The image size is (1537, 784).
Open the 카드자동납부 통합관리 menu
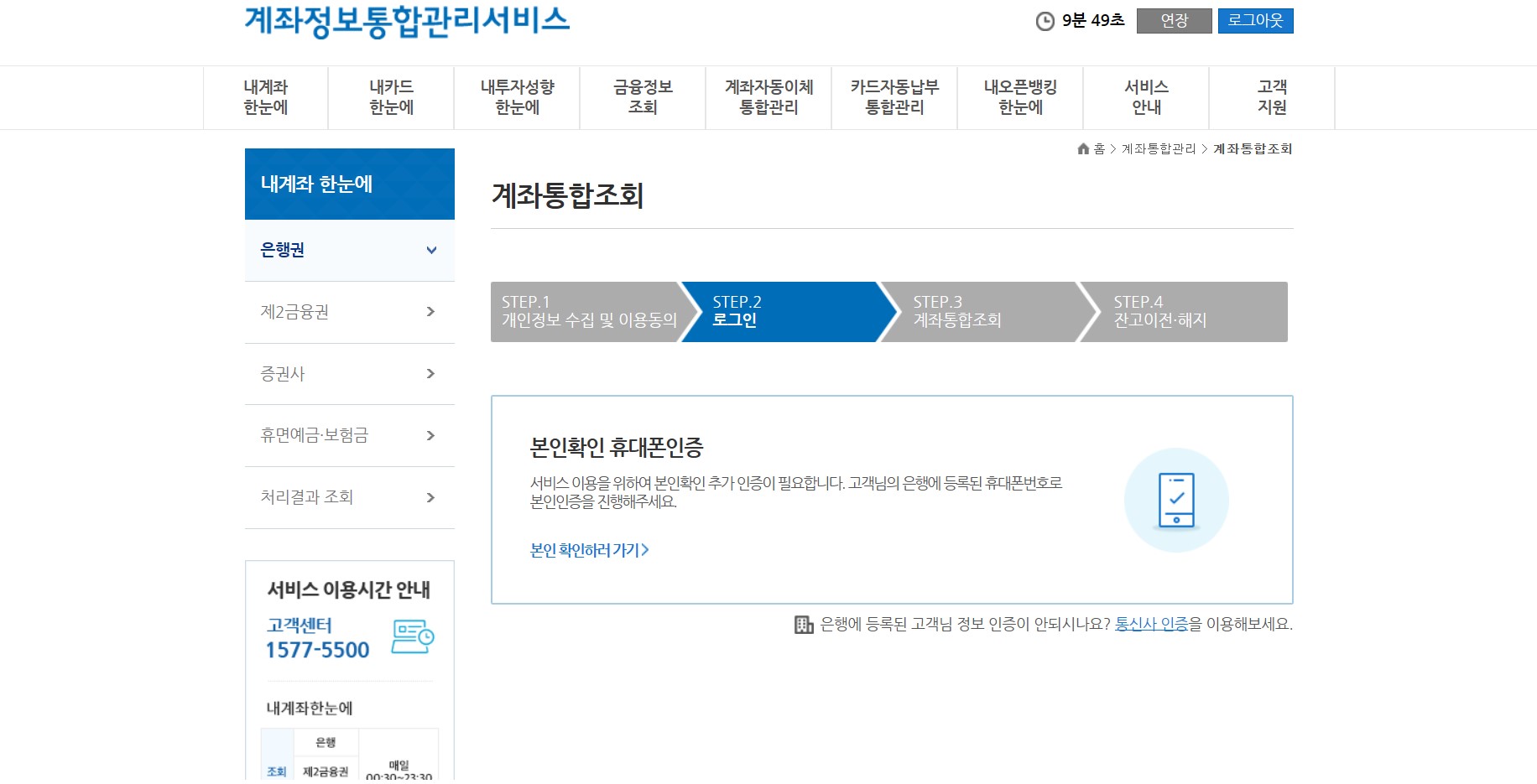coord(894,96)
